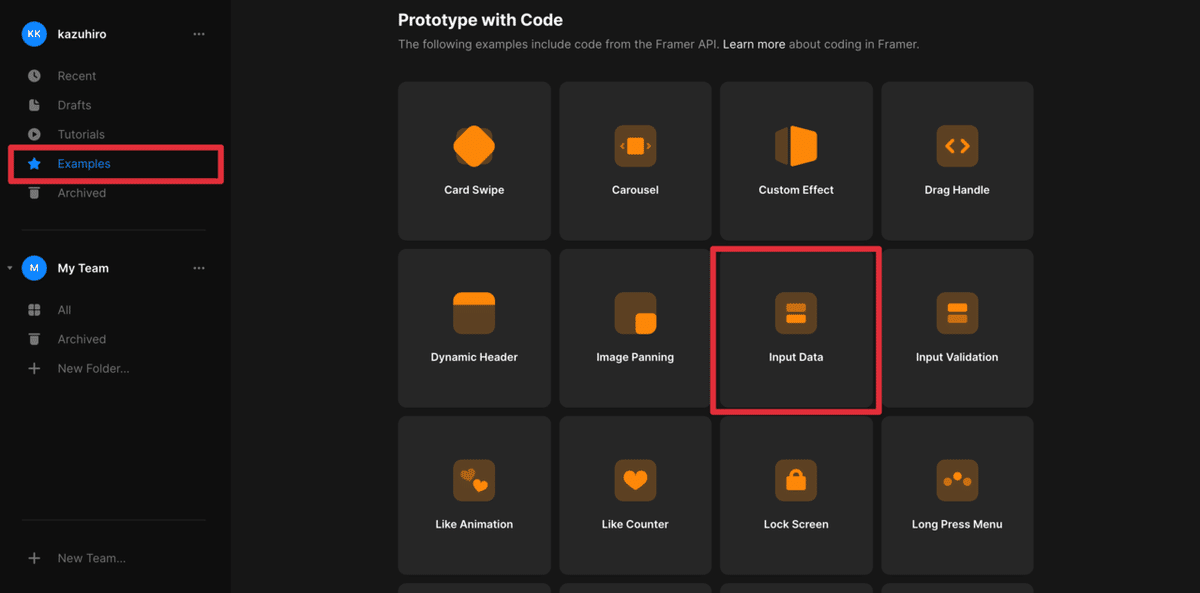Image resolution: width=1200 pixels, height=593 pixels.
Task: Click the Archived trash icon under kazuhiro
Action: [x=34, y=193]
